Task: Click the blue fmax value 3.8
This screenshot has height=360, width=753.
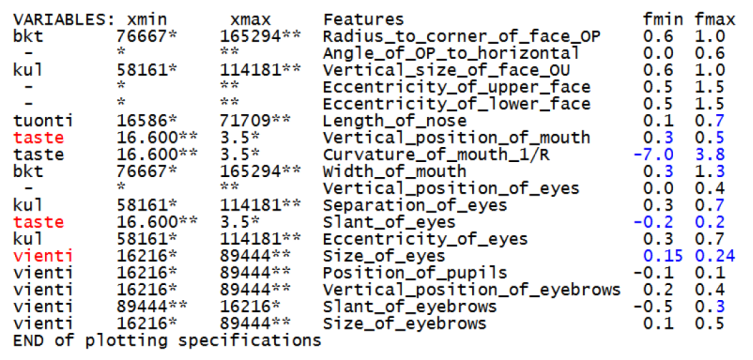Action: [x=710, y=155]
